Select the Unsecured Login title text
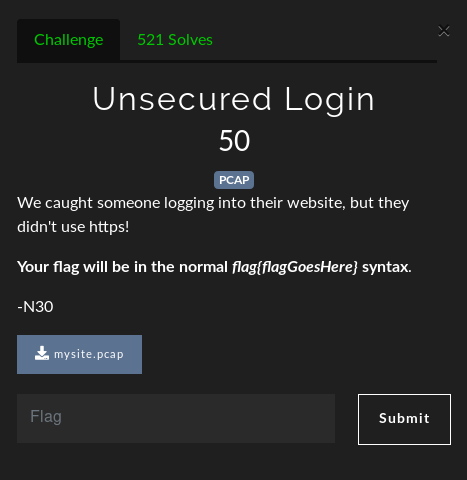This screenshot has height=480, width=467. [234, 99]
